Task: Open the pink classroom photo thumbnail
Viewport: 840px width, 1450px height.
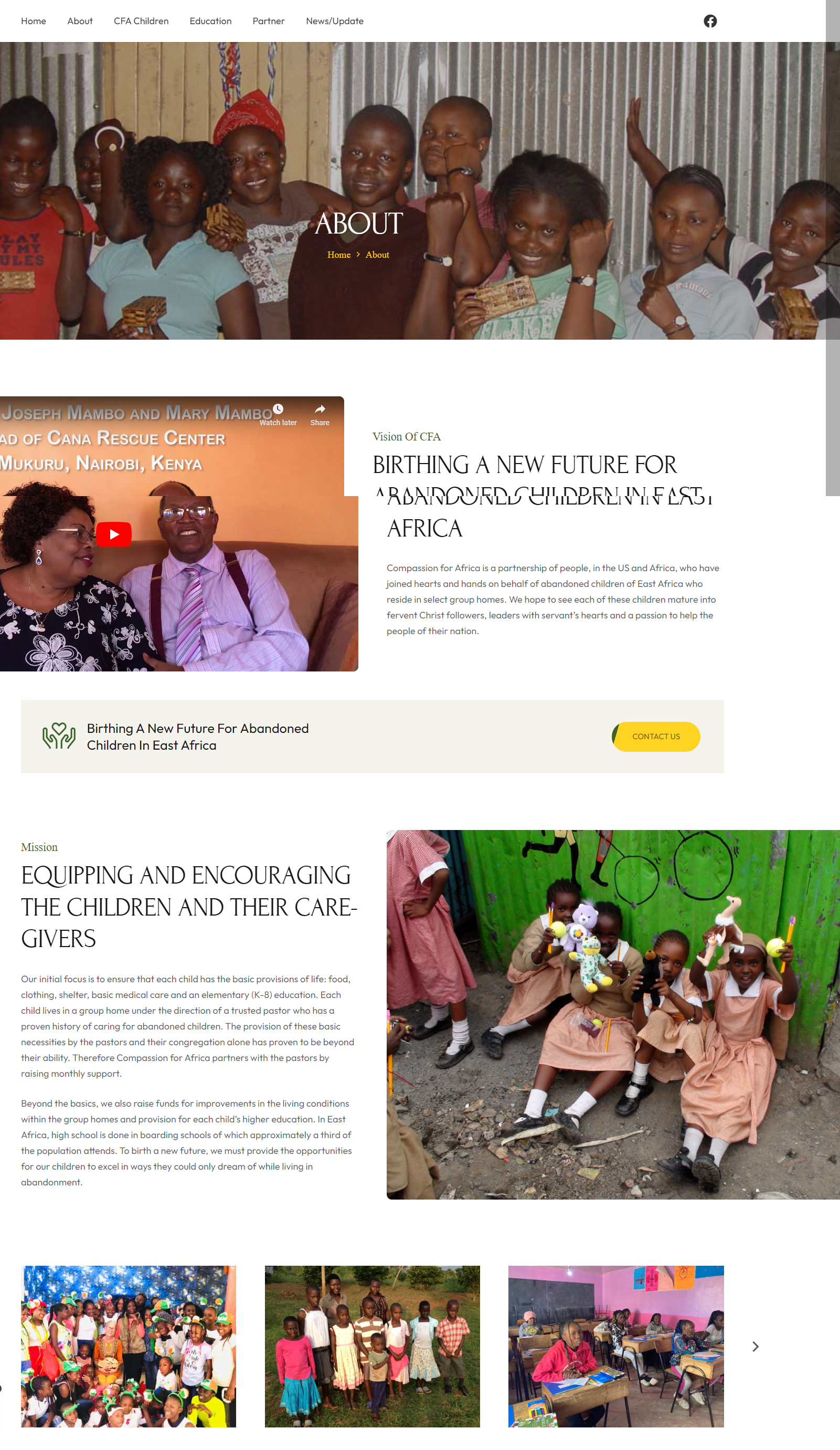Action: [x=616, y=1347]
